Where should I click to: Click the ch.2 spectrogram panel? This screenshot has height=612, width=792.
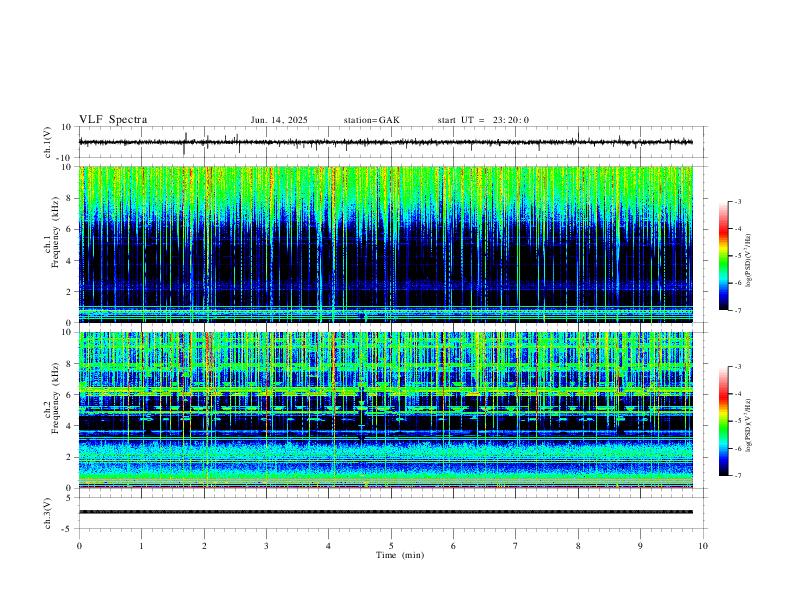click(386, 410)
